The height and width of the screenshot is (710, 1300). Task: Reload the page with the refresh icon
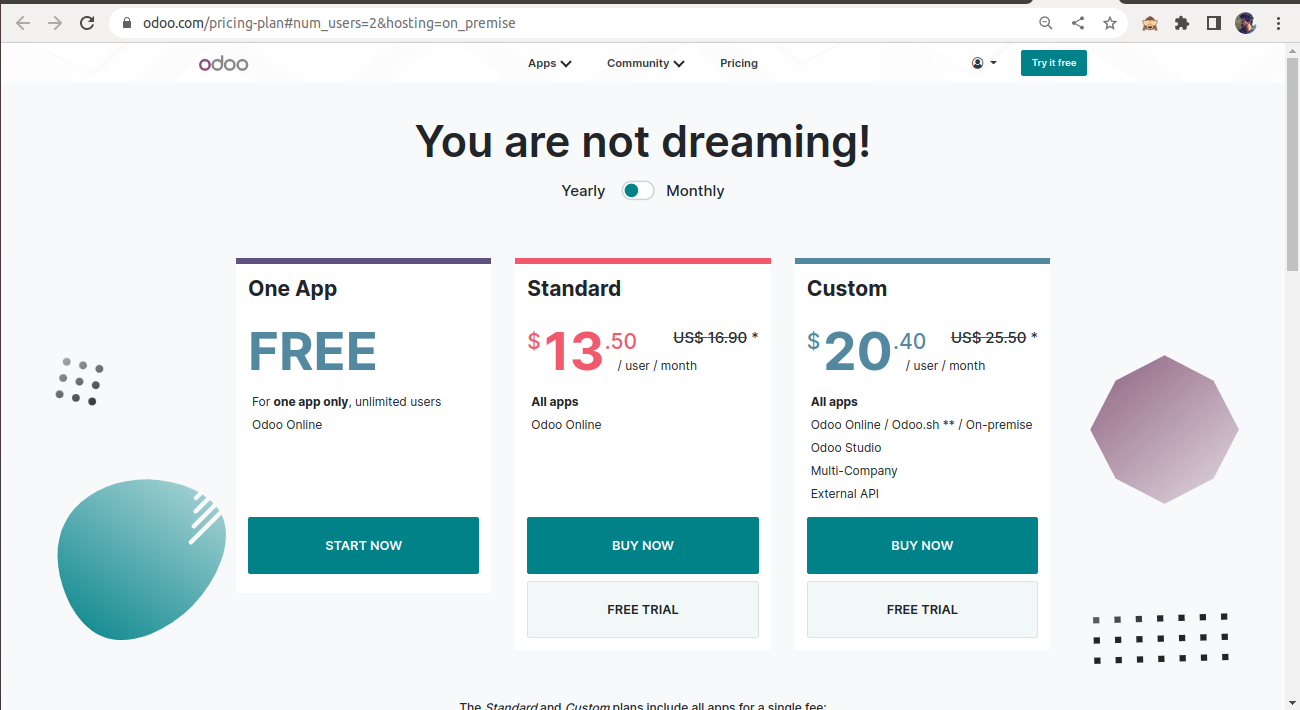(87, 23)
